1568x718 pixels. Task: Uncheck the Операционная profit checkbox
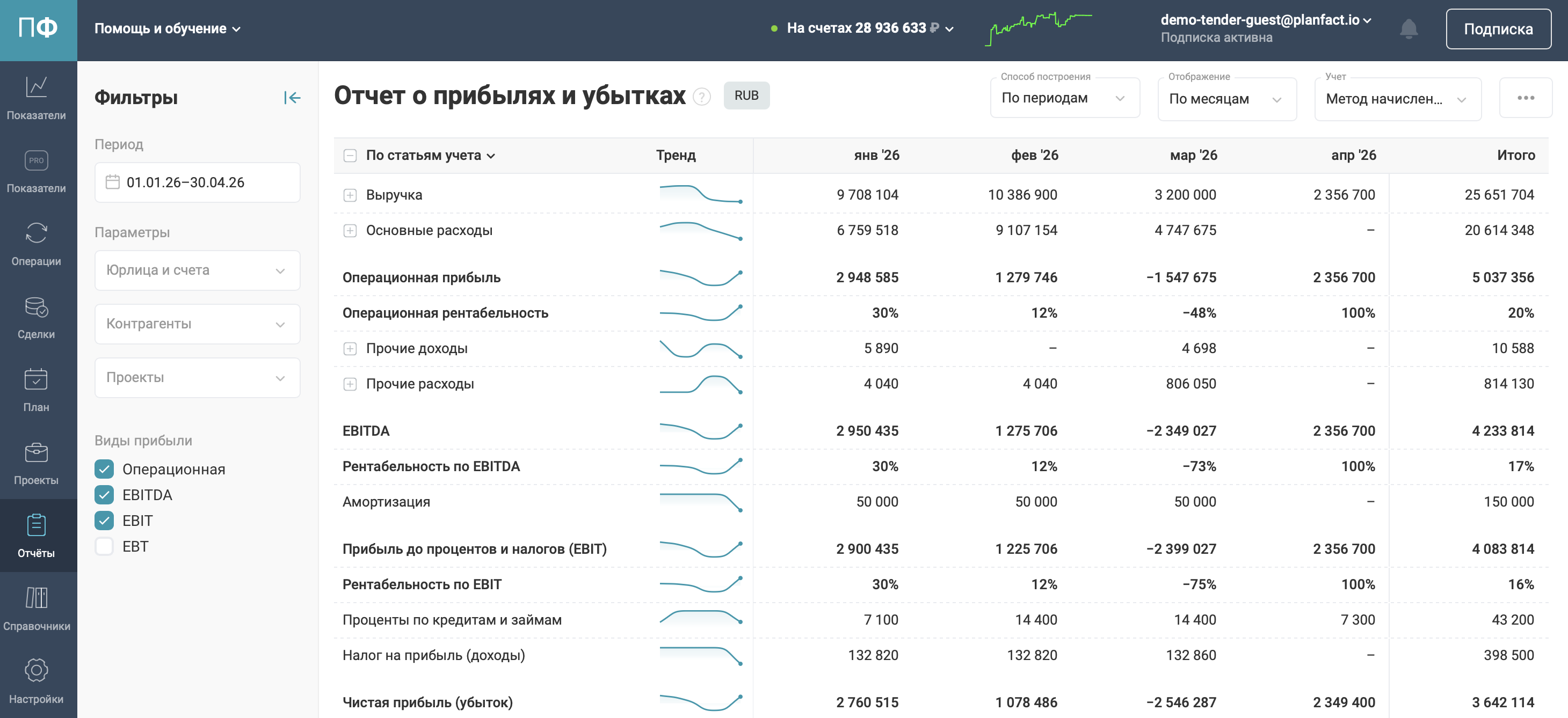[x=104, y=469]
